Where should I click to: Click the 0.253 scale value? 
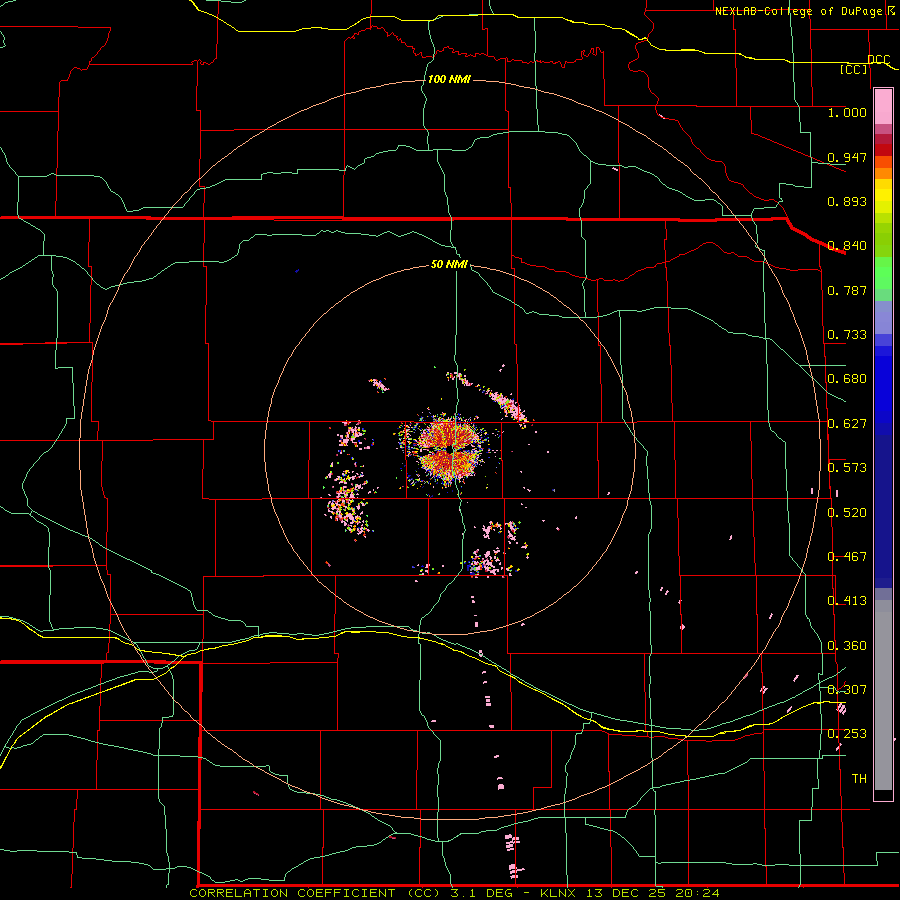point(847,735)
